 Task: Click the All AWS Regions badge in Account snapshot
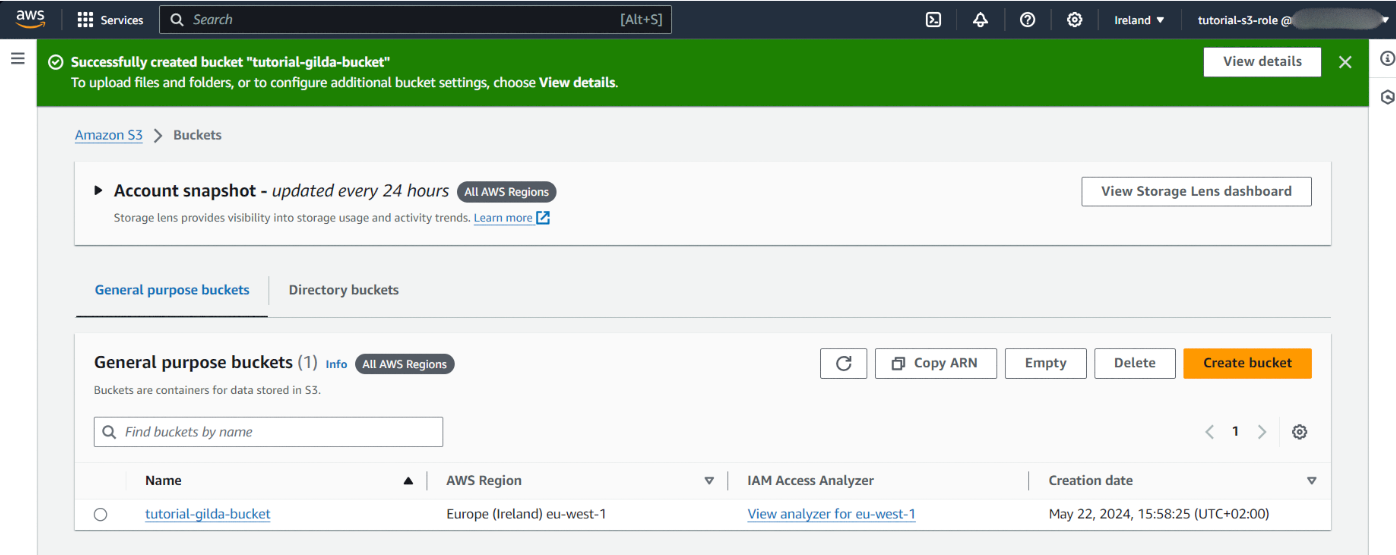[x=507, y=192]
